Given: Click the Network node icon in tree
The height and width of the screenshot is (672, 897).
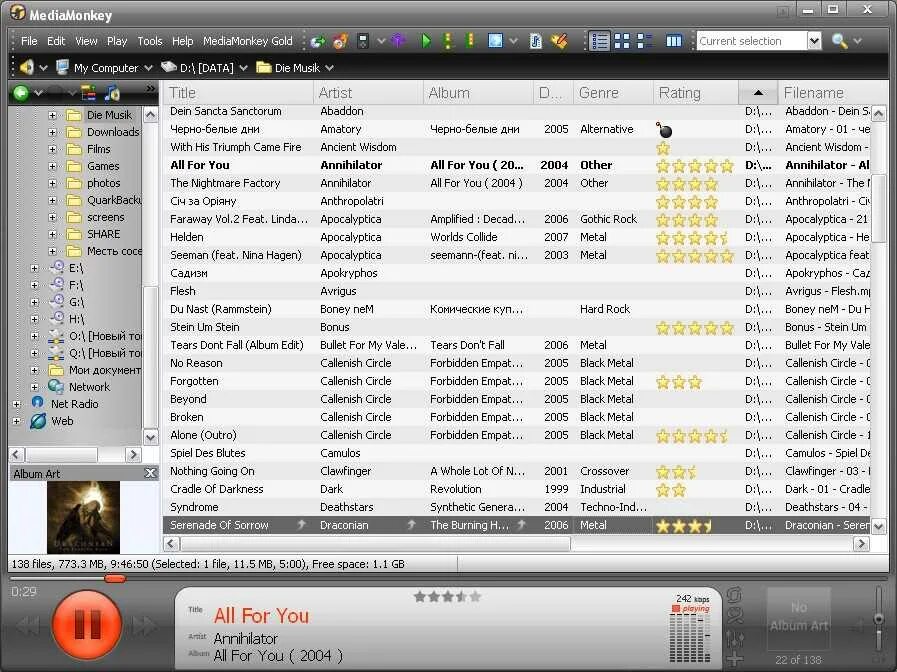Looking at the screenshot, I should coord(55,387).
